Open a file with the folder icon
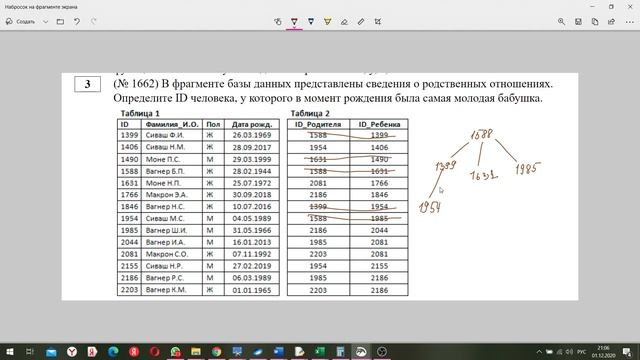The height and width of the screenshot is (360, 640). 60,21
